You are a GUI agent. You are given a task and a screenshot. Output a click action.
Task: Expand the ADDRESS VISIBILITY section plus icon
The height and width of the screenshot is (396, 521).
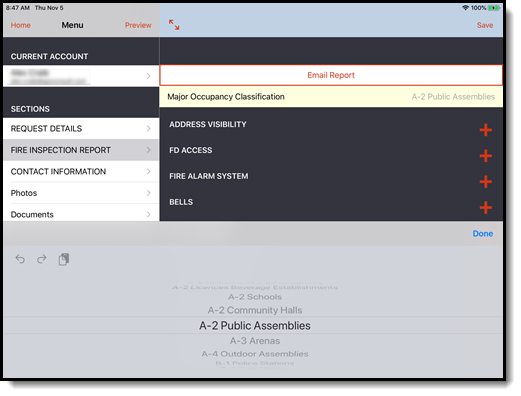click(485, 130)
